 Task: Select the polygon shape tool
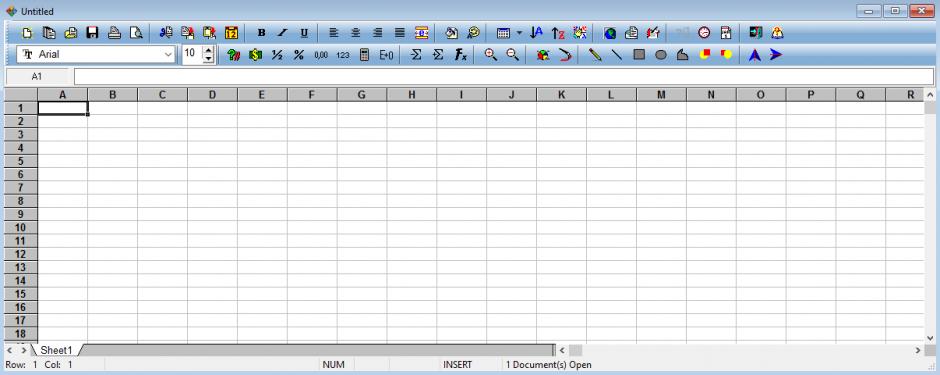click(682, 55)
